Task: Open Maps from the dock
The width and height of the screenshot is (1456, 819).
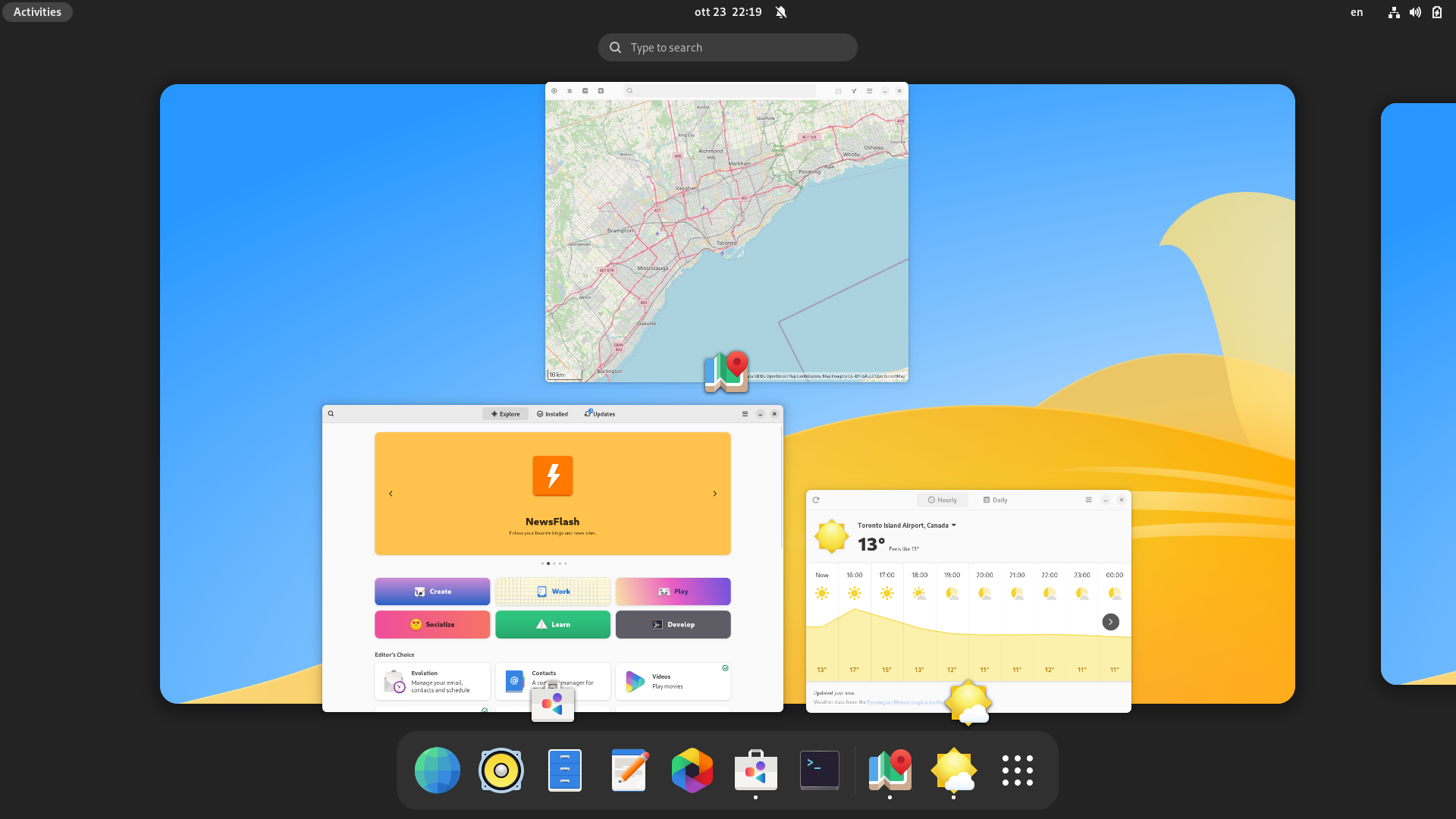Action: 890,770
